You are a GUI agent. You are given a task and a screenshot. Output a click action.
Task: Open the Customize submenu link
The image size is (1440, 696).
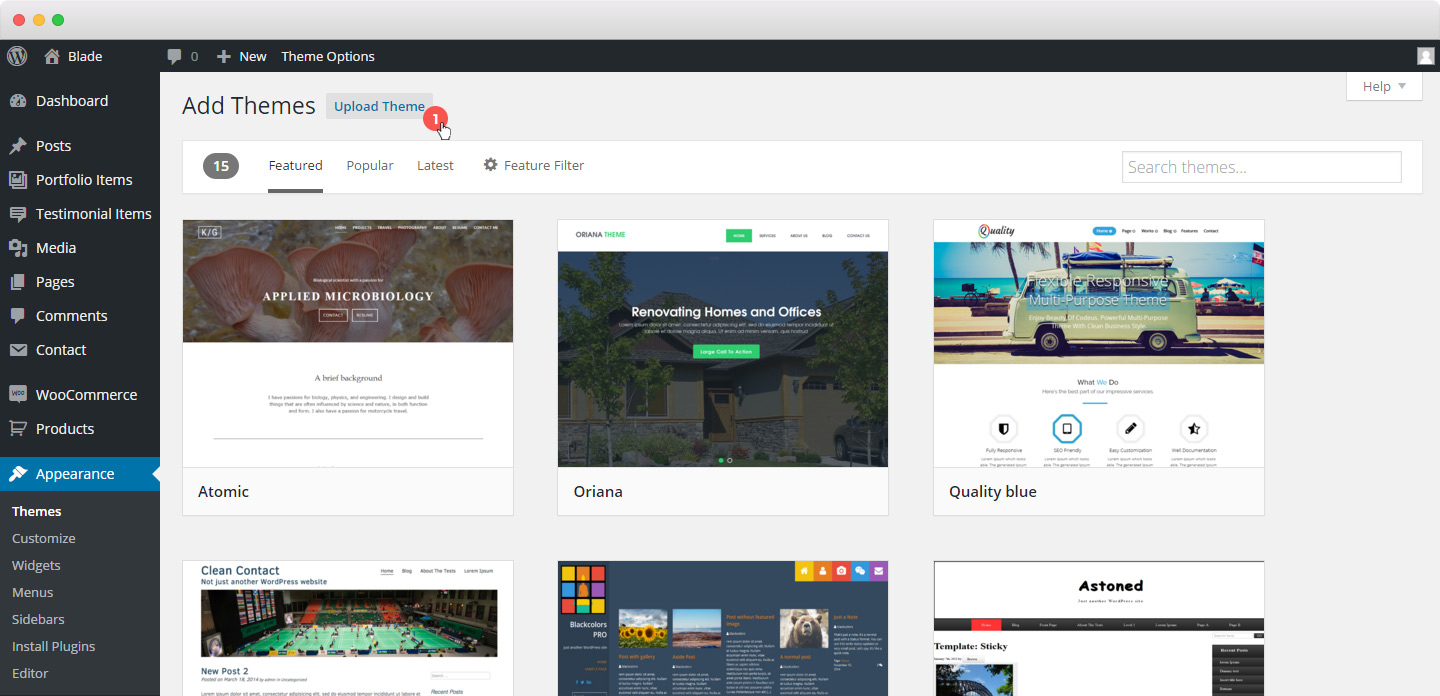43,538
